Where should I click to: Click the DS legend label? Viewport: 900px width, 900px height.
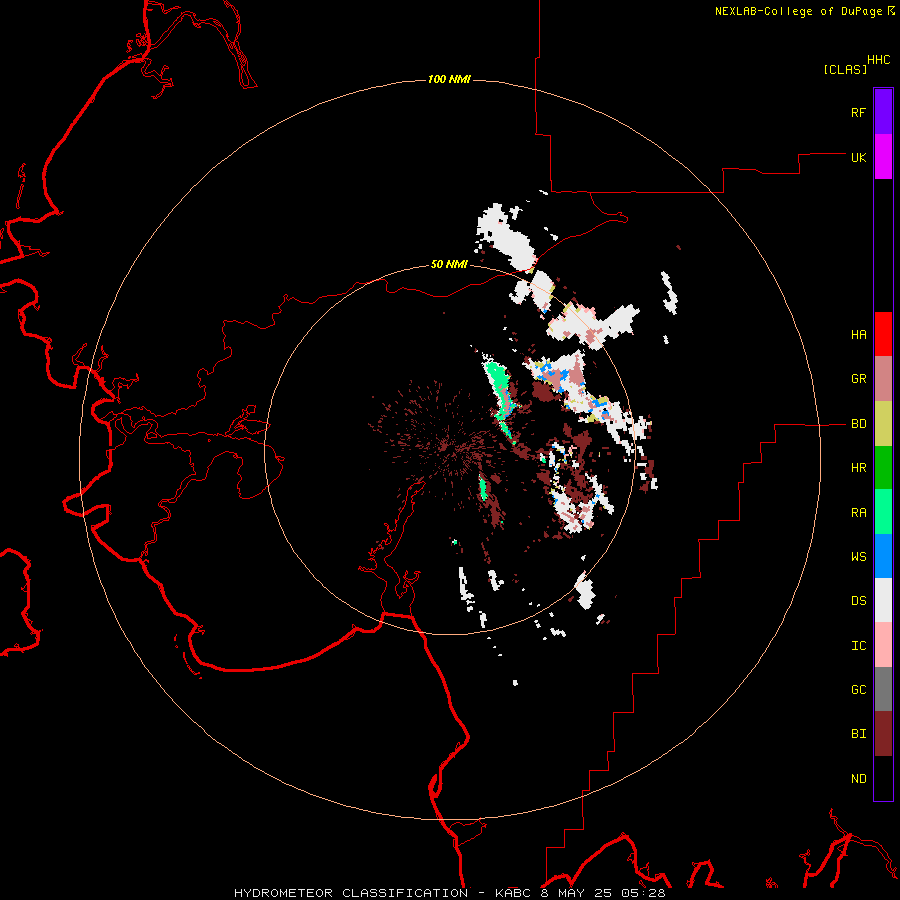click(858, 601)
